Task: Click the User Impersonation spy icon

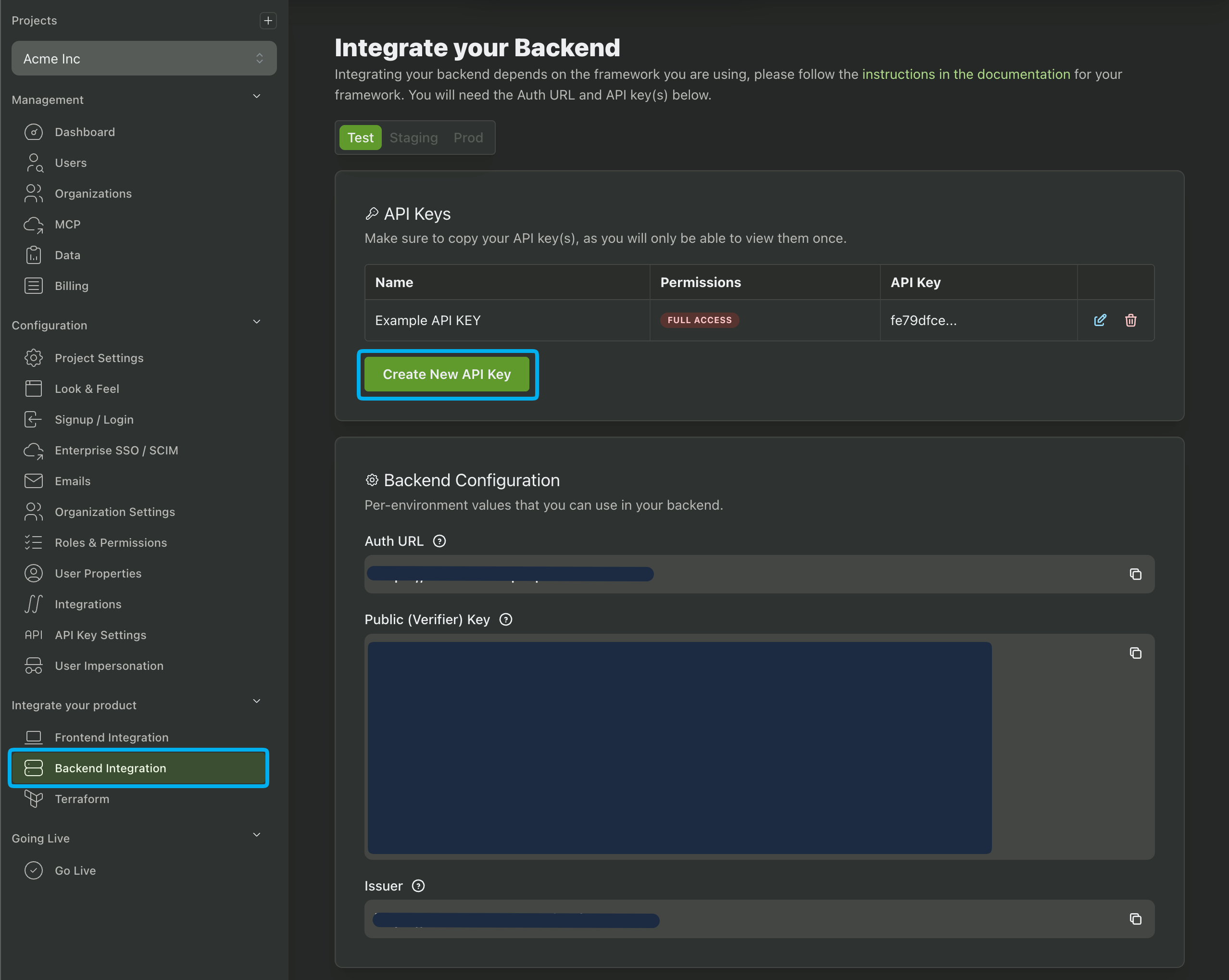Action: click(34, 666)
